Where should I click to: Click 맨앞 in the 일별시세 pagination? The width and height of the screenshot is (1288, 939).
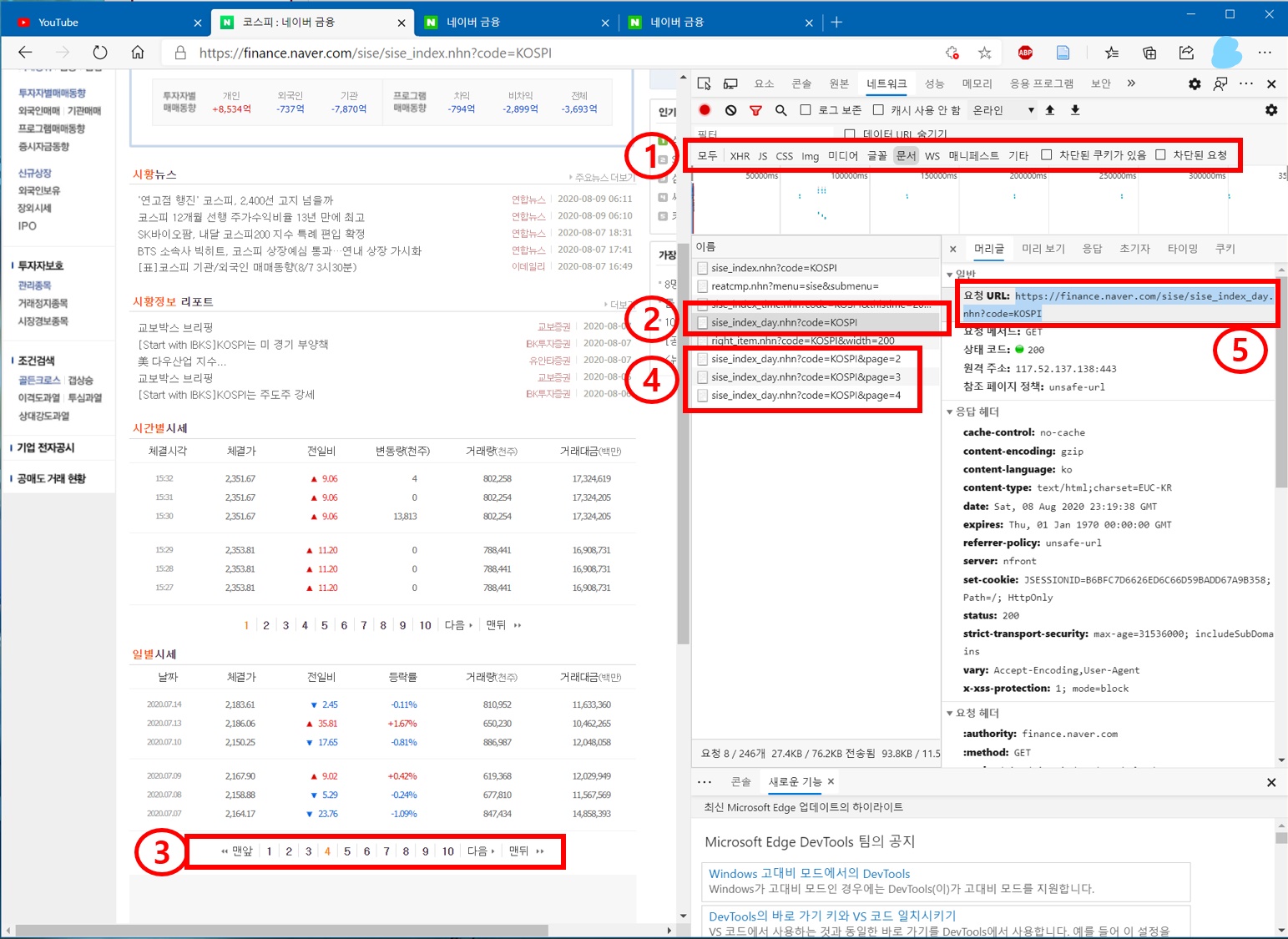(x=236, y=851)
